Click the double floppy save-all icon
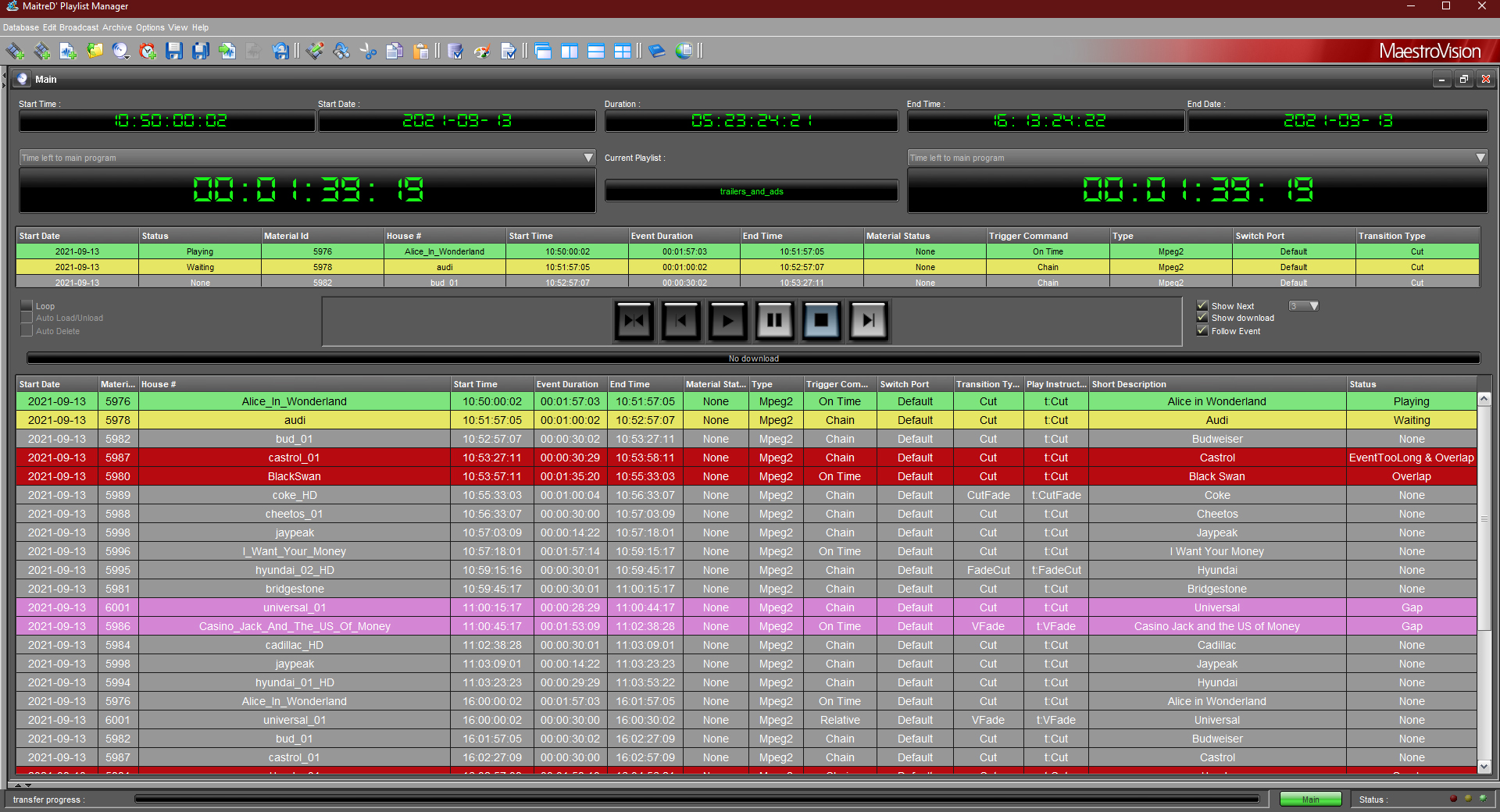The height and width of the screenshot is (812, 1500). [x=201, y=52]
